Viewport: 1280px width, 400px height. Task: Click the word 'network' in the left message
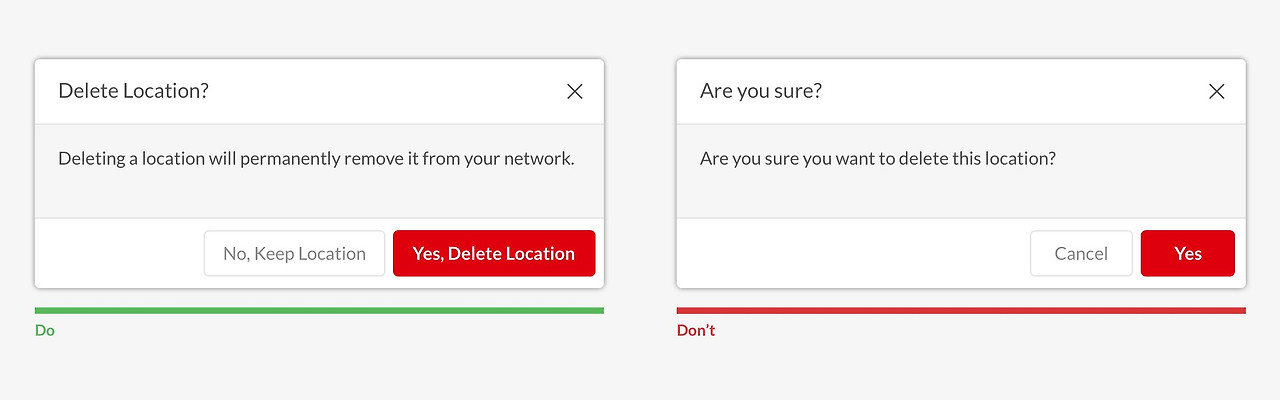point(538,159)
